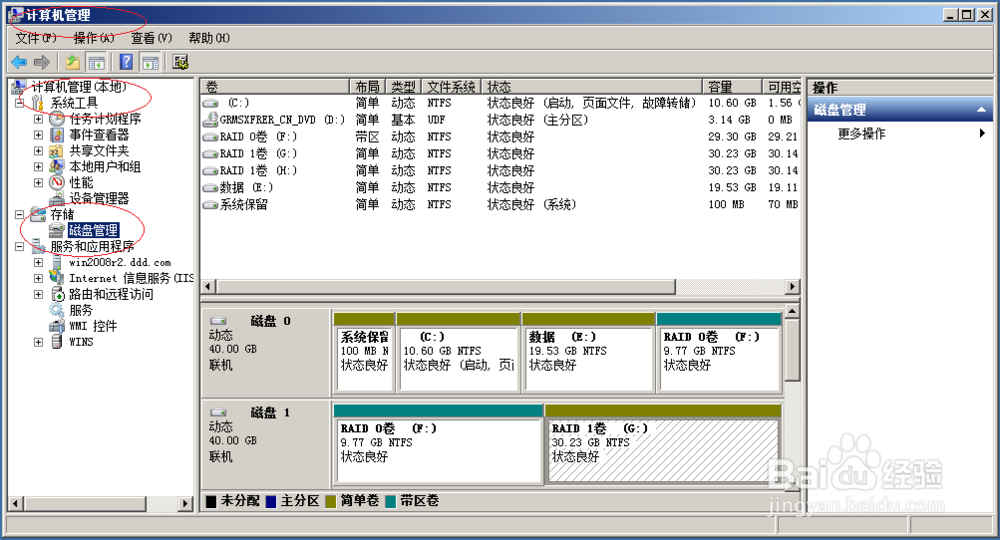This screenshot has height=540, width=1000.
Task: Click the 磁盘 0 disk icon
Action: [x=219, y=321]
